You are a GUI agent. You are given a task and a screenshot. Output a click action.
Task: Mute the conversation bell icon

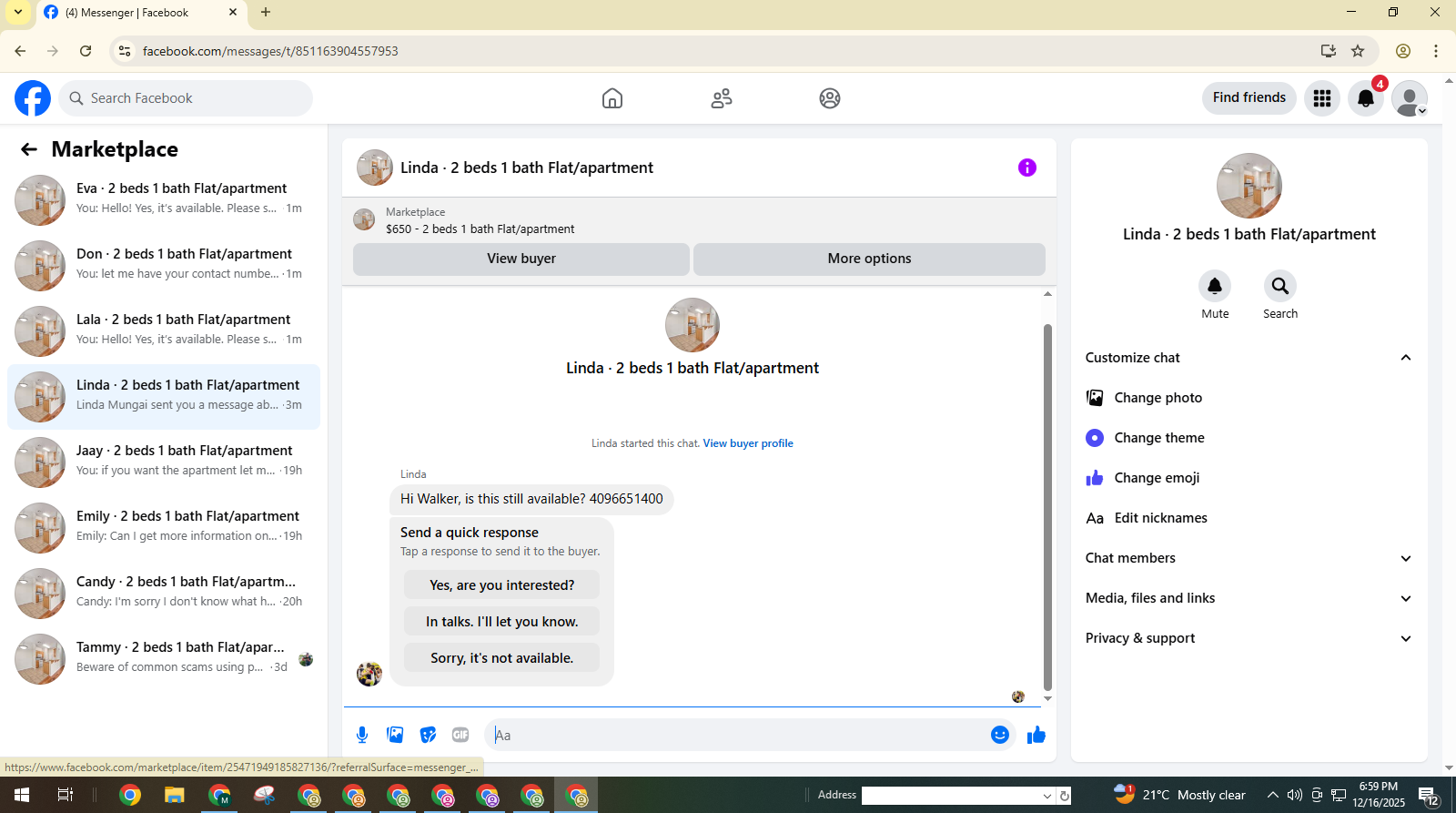[x=1215, y=286]
